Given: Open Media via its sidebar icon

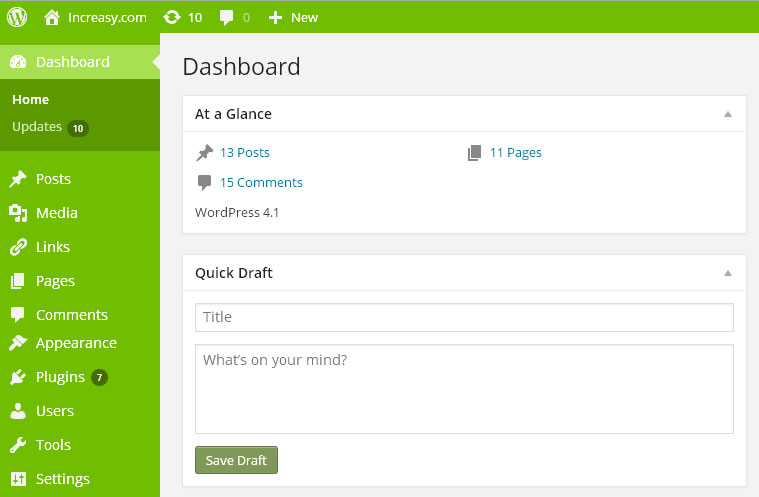Looking at the screenshot, I should tap(18, 213).
